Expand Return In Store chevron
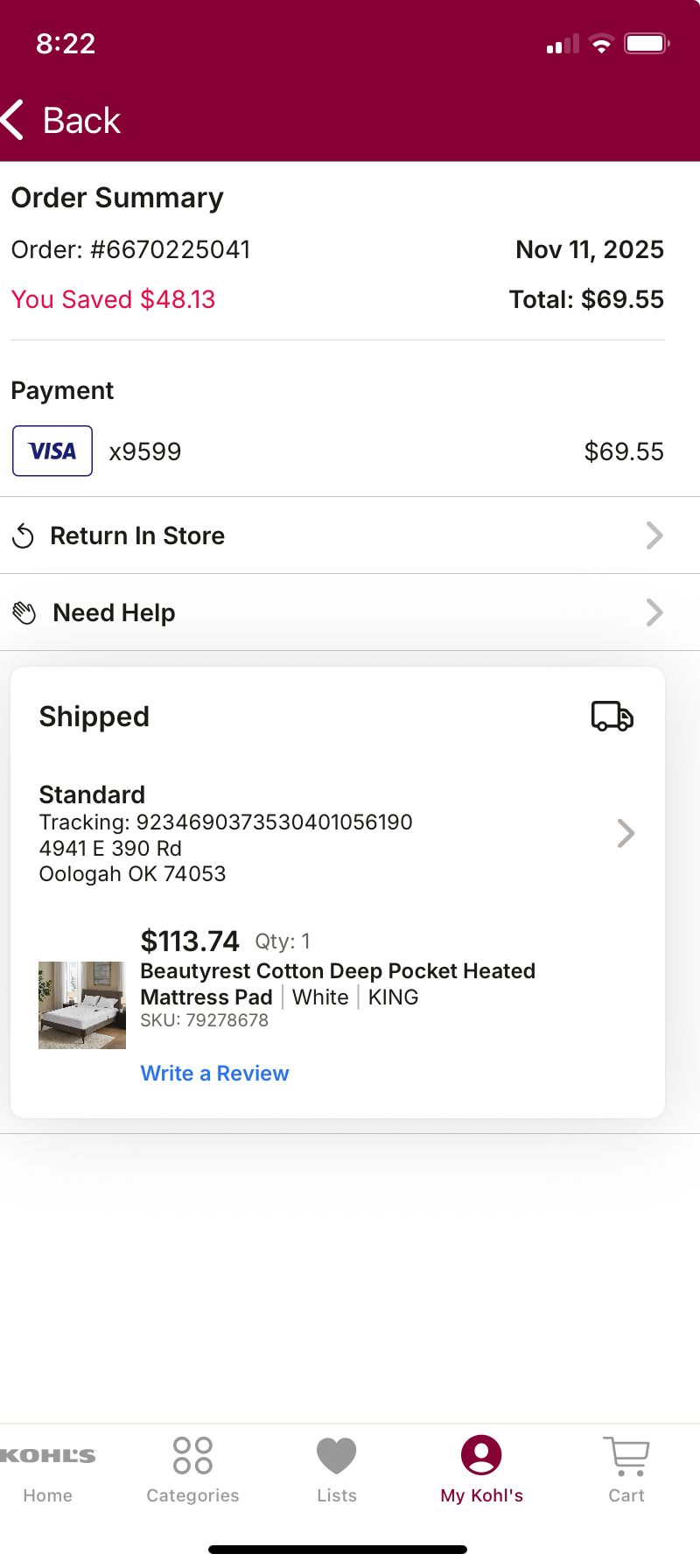Image resolution: width=700 pixels, height=1568 pixels. click(x=654, y=535)
